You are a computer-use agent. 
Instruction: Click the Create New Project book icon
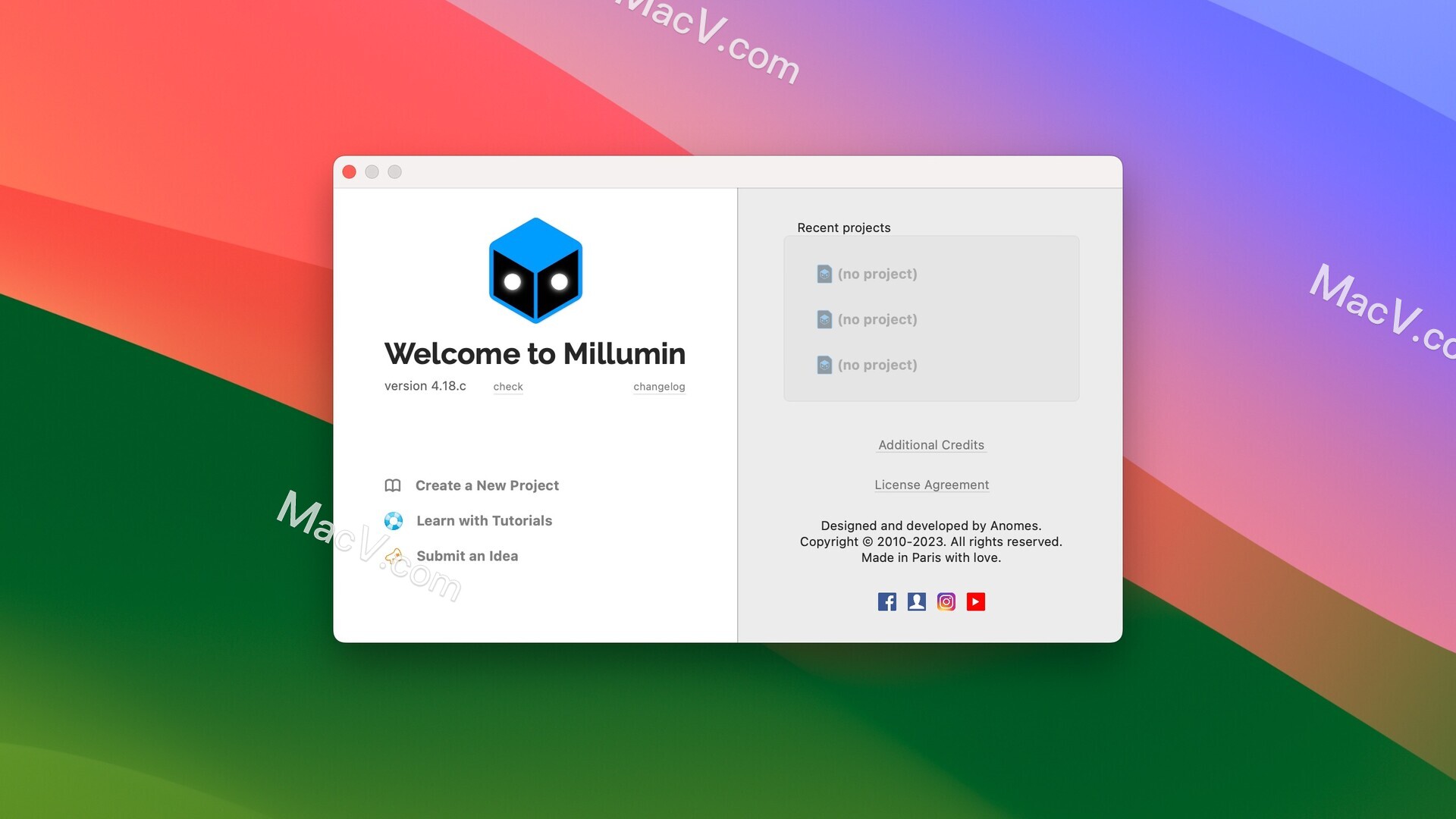(x=393, y=485)
